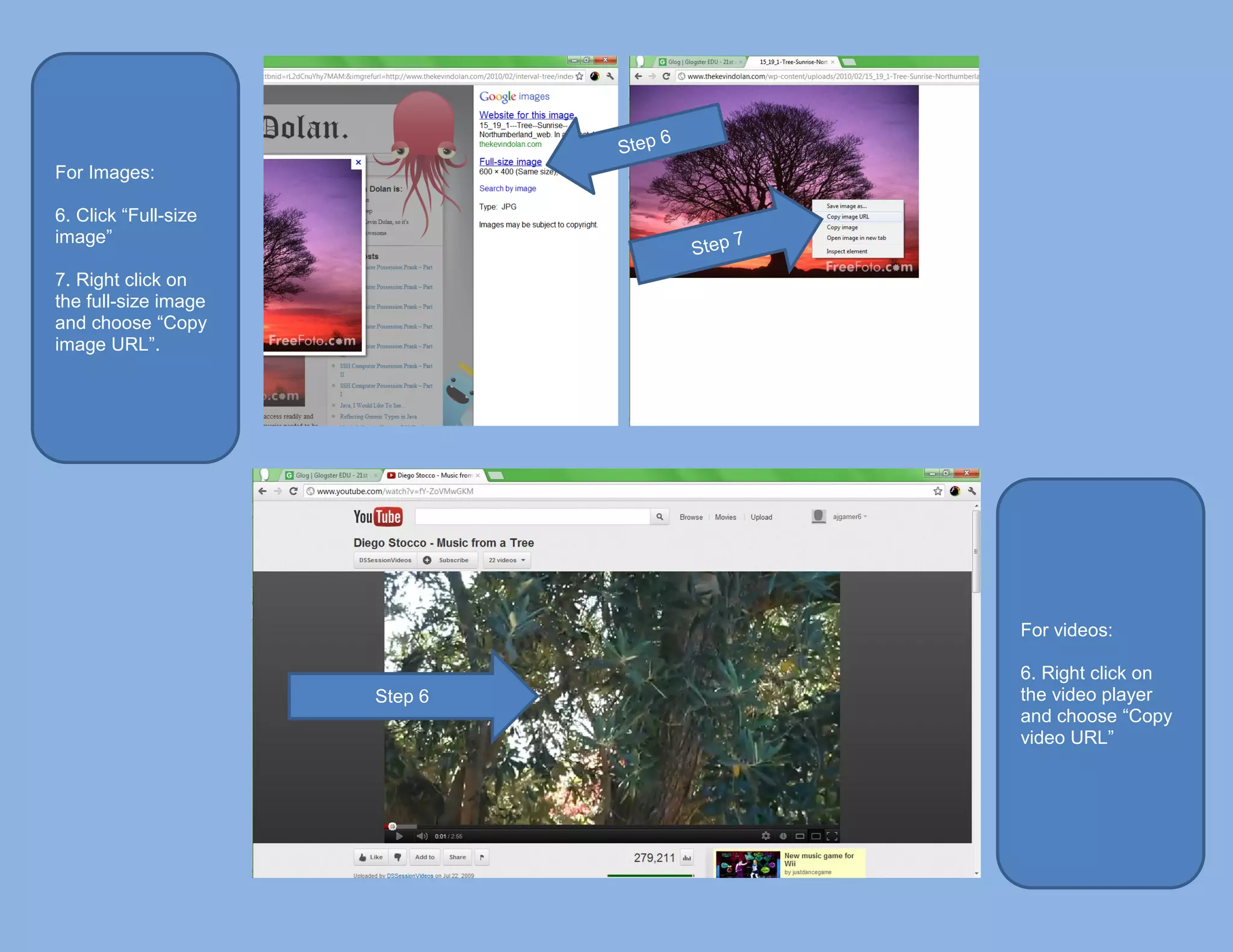
Task: Click the star bookmark icon in Google Images window
Action: (579, 76)
